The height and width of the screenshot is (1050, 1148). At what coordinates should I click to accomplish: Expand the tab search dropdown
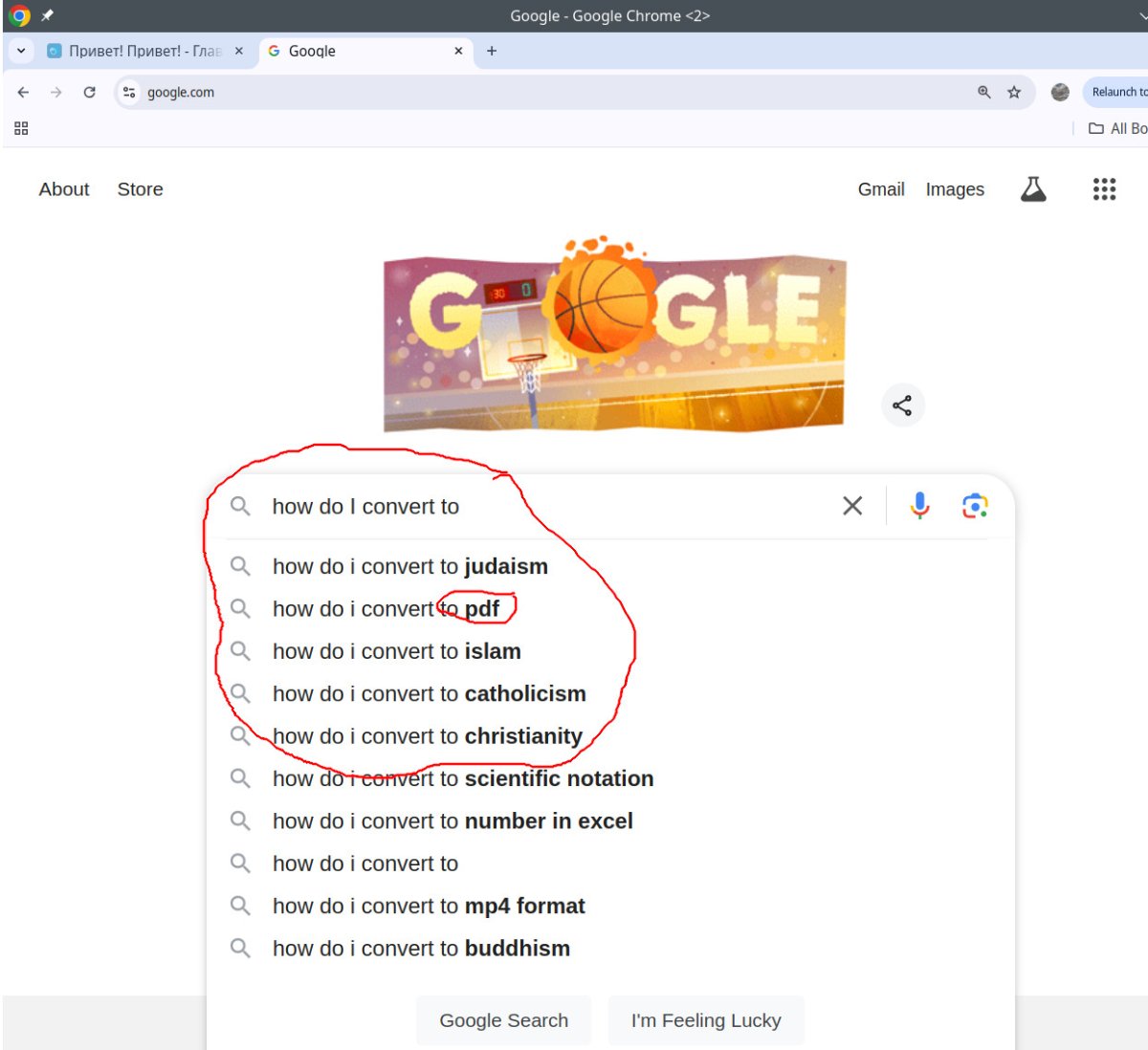21,51
